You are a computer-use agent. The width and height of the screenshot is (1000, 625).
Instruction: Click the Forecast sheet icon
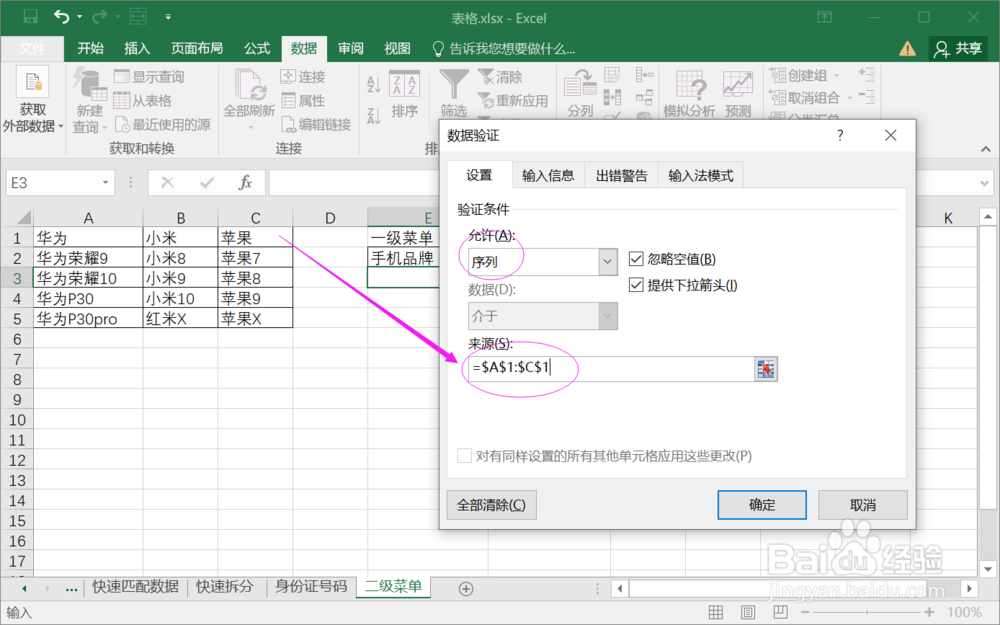tap(738, 85)
